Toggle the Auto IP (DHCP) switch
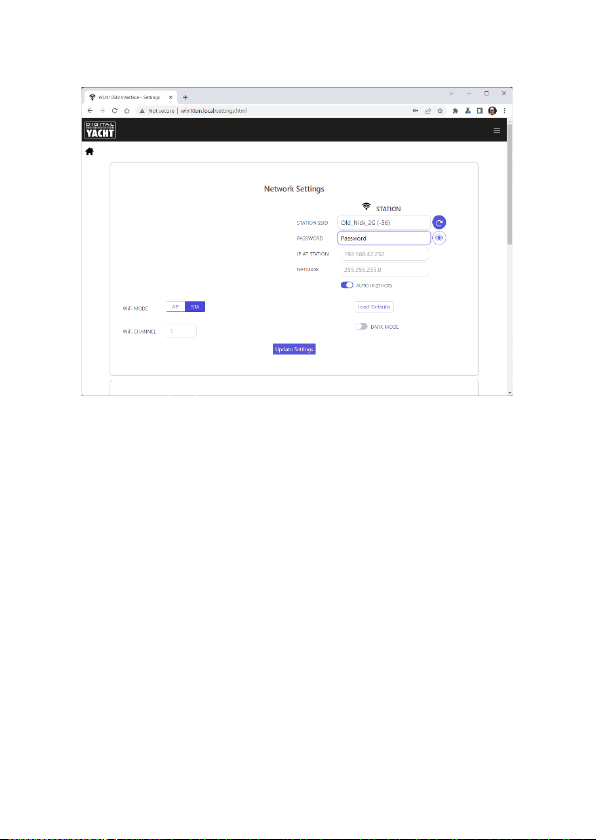Image resolution: width=596 pixels, height=840 pixels. (x=347, y=285)
